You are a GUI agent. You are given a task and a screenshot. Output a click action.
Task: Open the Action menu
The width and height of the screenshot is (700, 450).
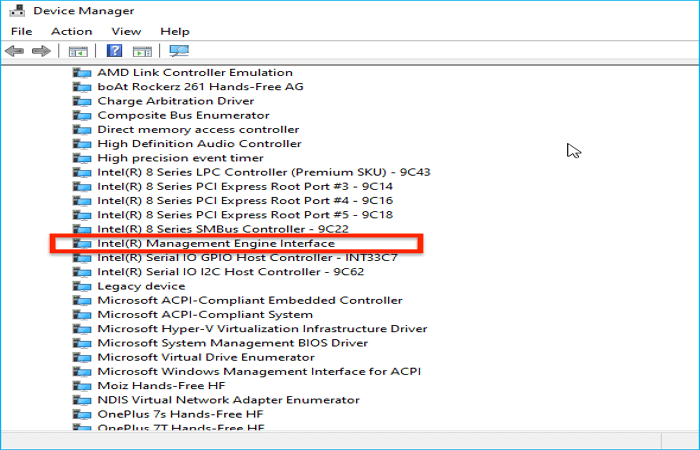(72, 31)
